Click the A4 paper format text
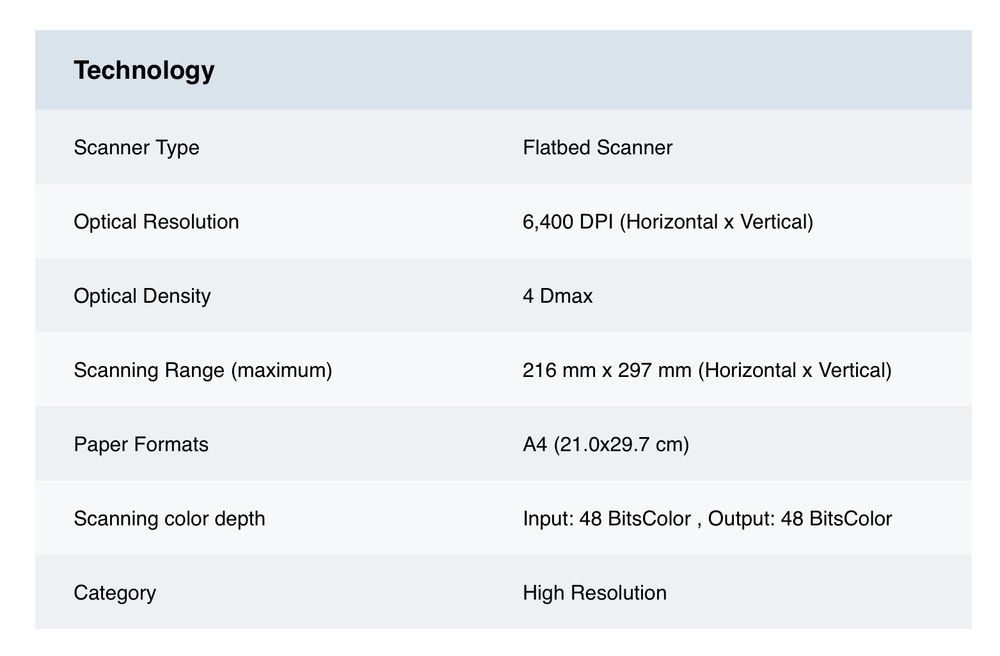 pos(535,444)
